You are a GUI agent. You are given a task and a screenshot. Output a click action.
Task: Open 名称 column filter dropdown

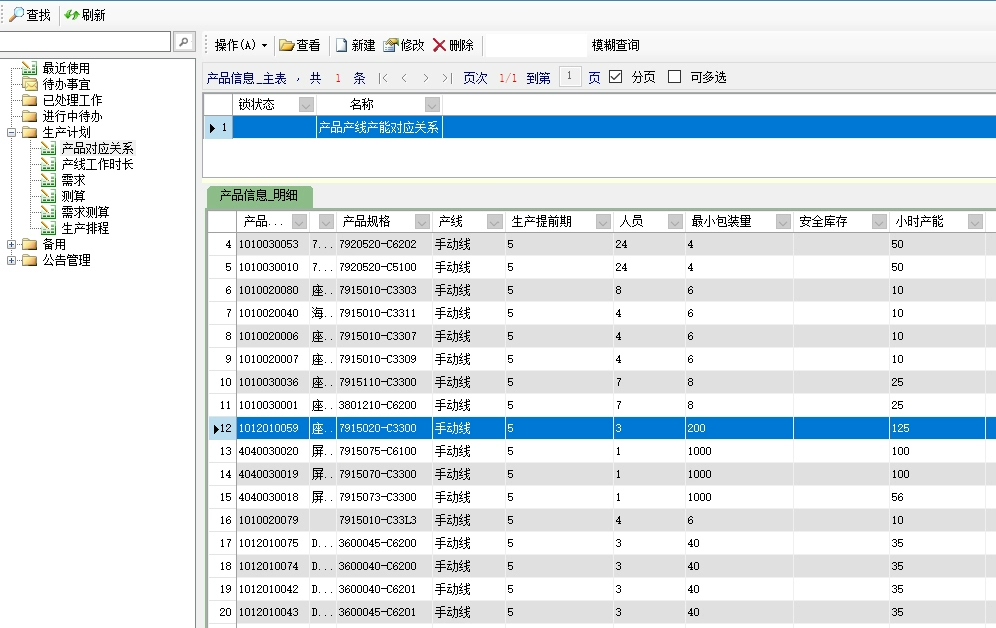[432, 105]
